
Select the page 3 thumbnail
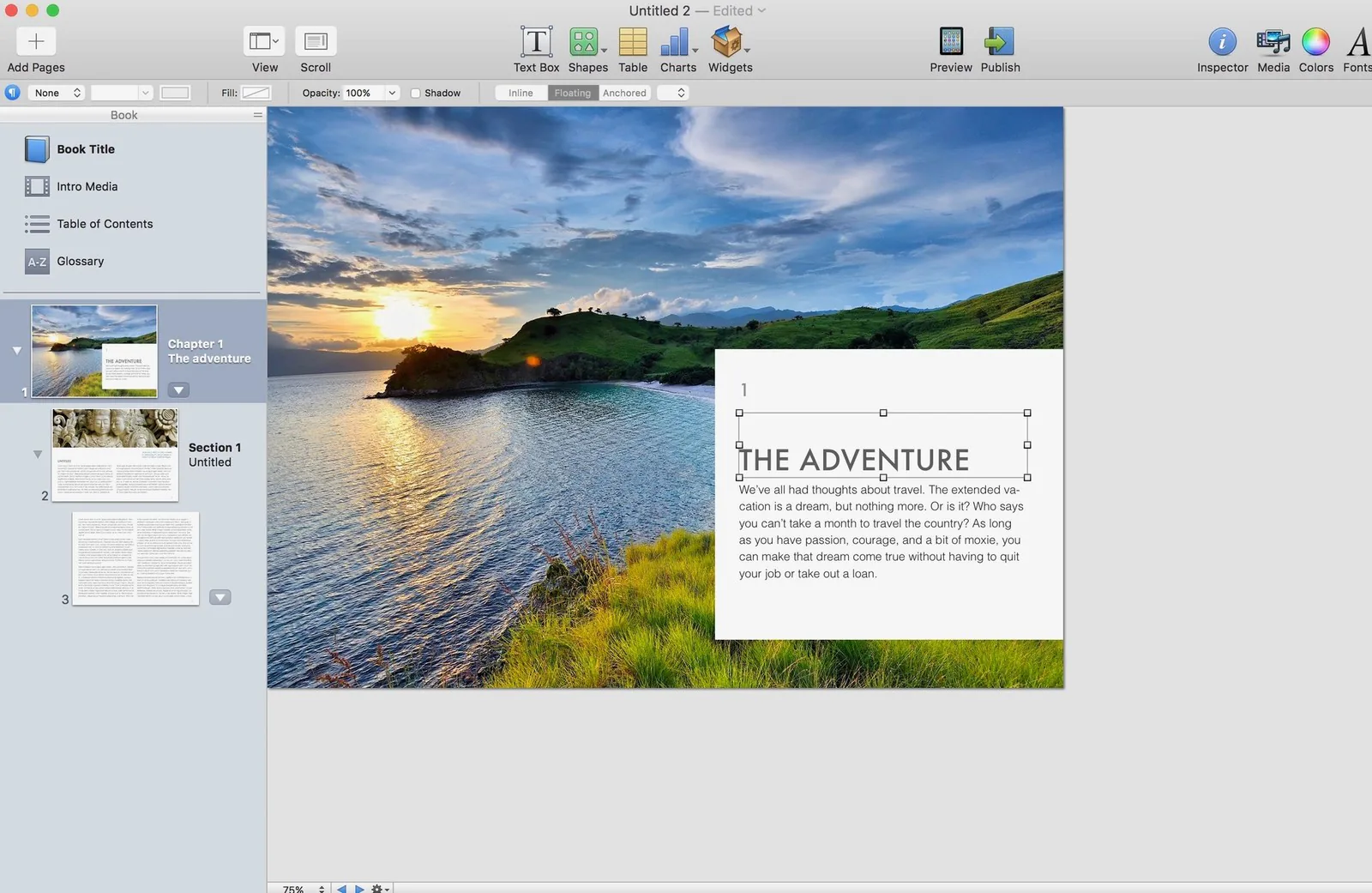click(135, 558)
